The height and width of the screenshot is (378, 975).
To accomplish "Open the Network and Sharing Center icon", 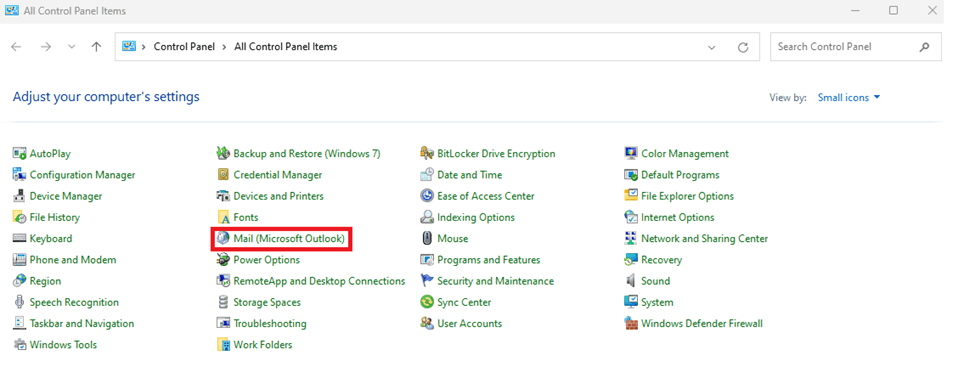I will pyautogui.click(x=631, y=238).
